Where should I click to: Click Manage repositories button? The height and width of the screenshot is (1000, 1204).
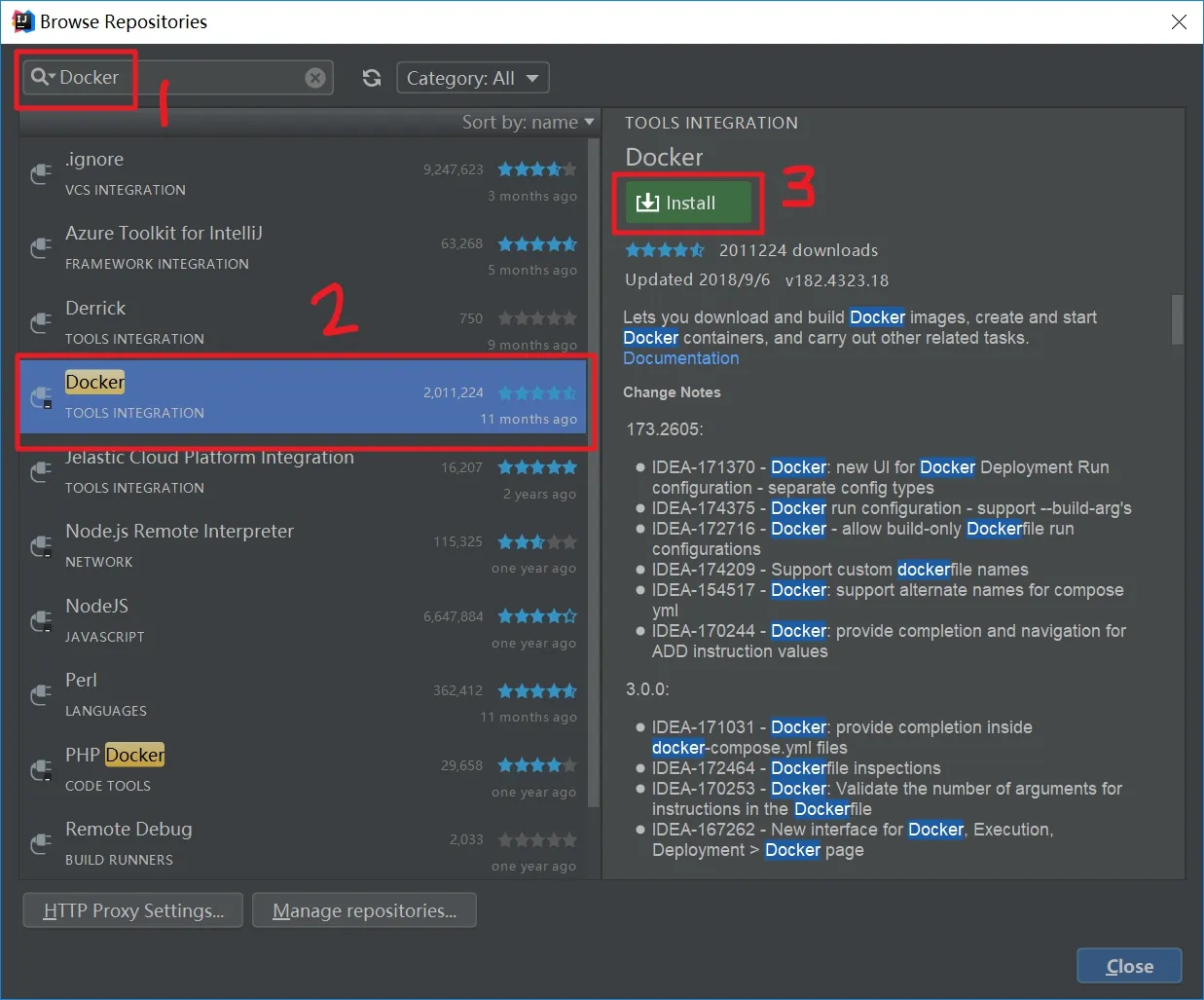(364, 910)
